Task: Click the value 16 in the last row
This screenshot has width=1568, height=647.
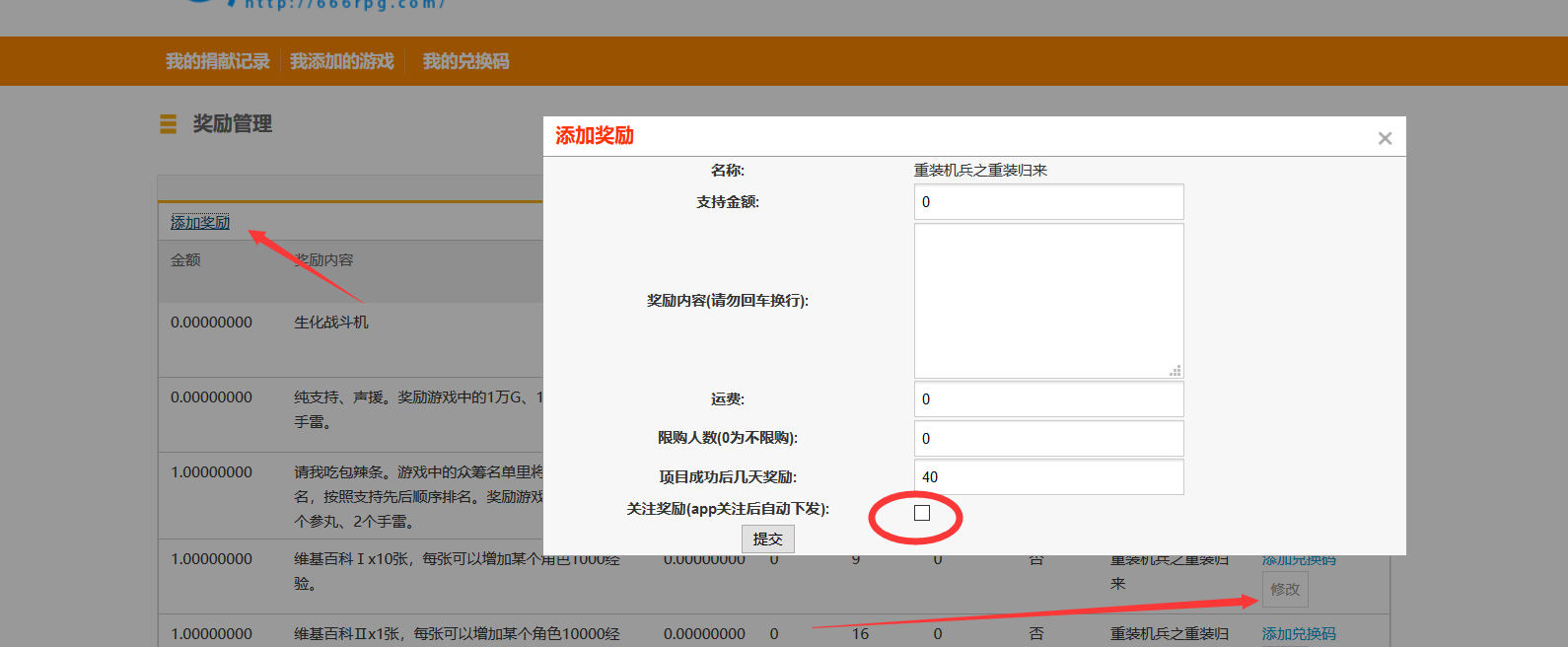Action: 860,634
